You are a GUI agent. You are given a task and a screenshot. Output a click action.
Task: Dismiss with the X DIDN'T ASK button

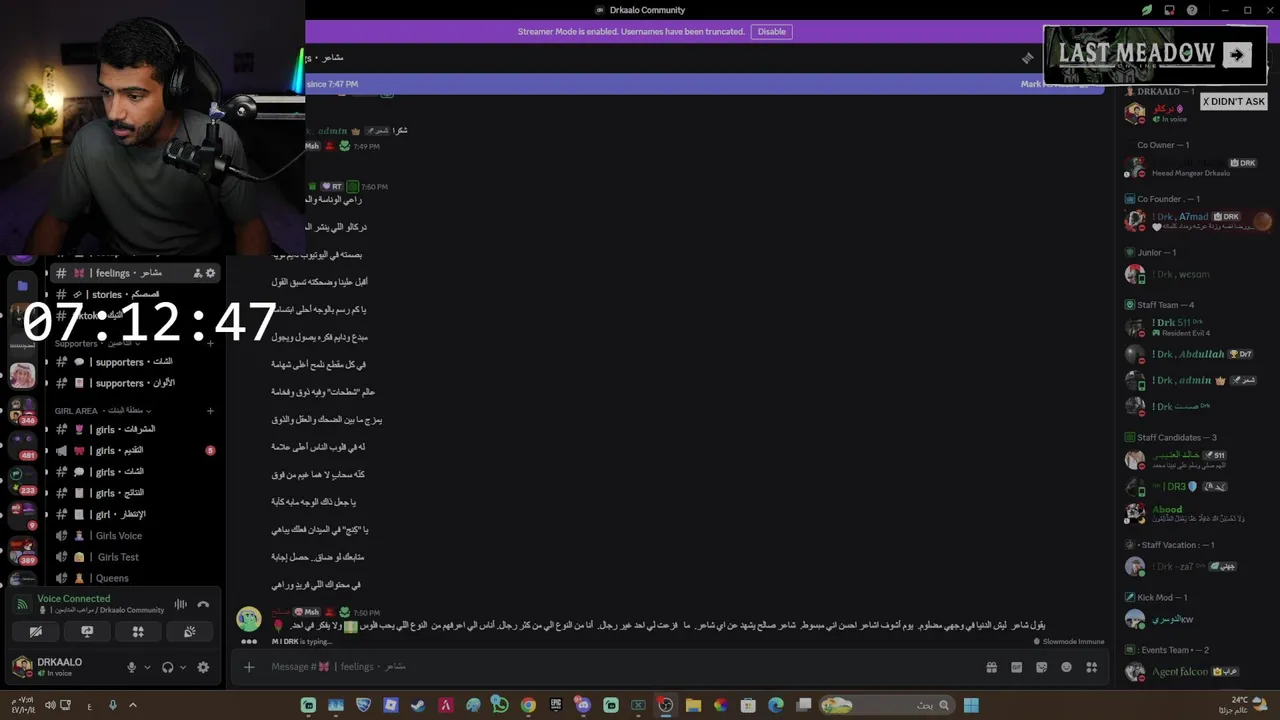pyautogui.click(x=1233, y=101)
